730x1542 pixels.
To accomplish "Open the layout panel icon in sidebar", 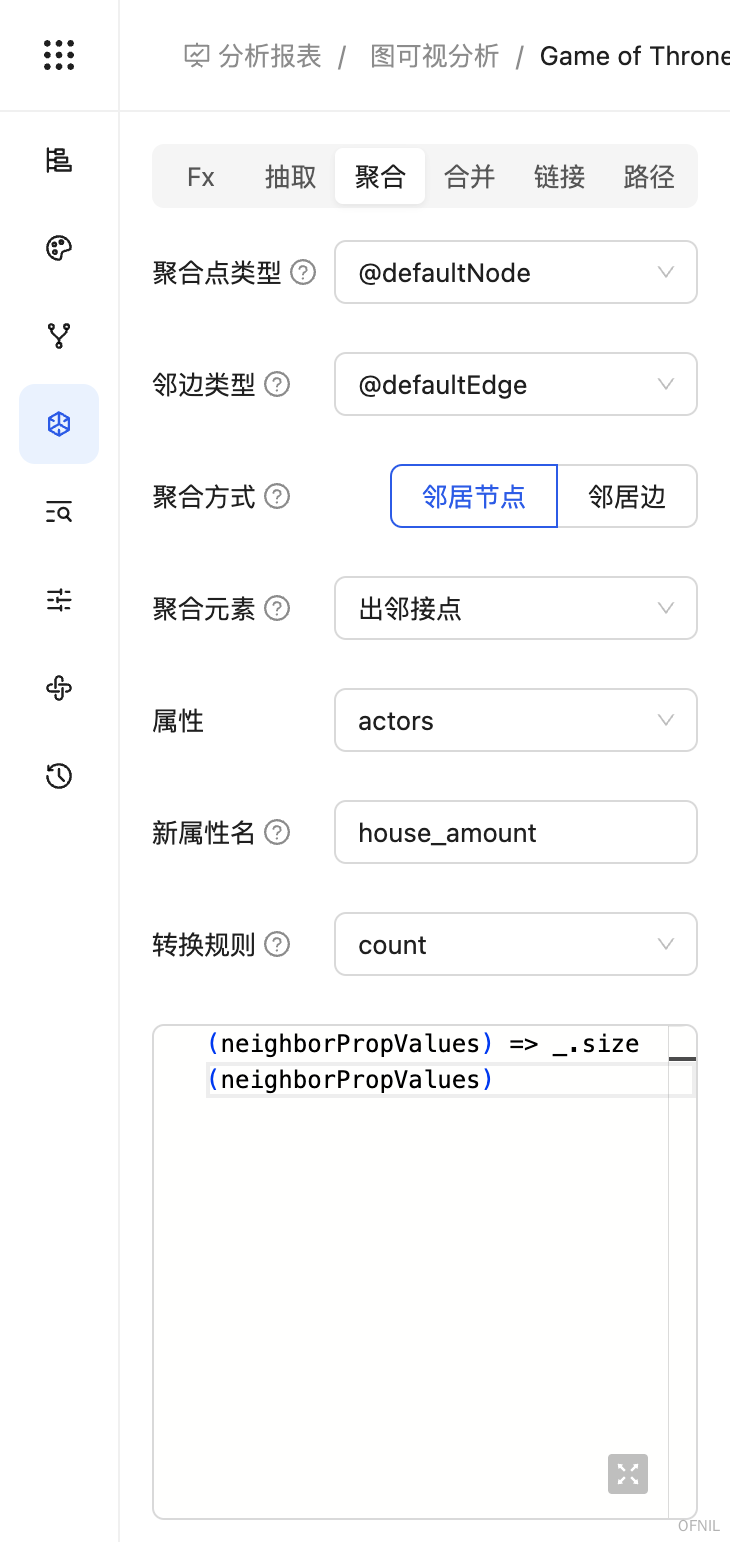I will (x=59, y=160).
